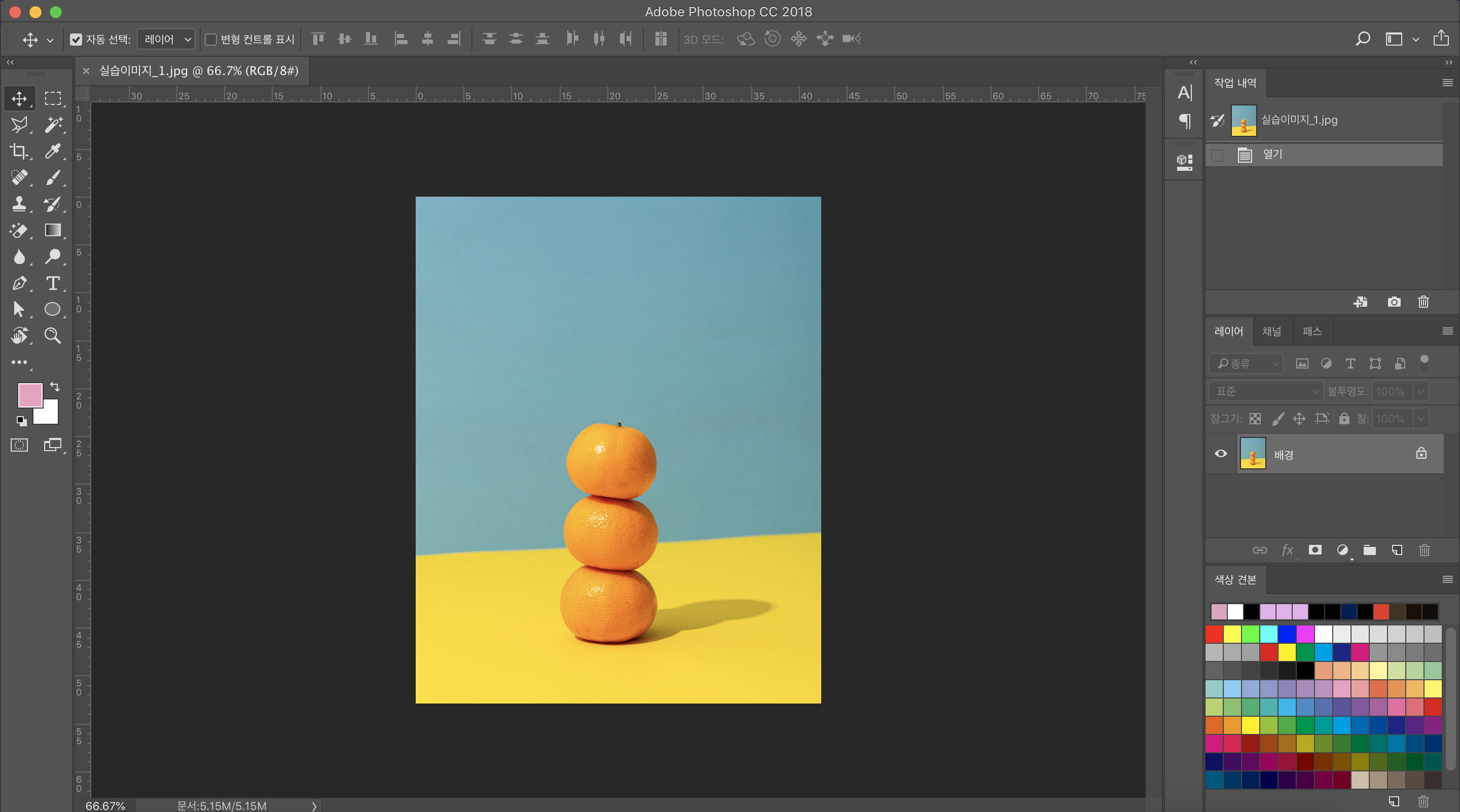Open the 레이어 auto-select dropdown
Viewport: 1460px width, 812px height.
coord(167,39)
